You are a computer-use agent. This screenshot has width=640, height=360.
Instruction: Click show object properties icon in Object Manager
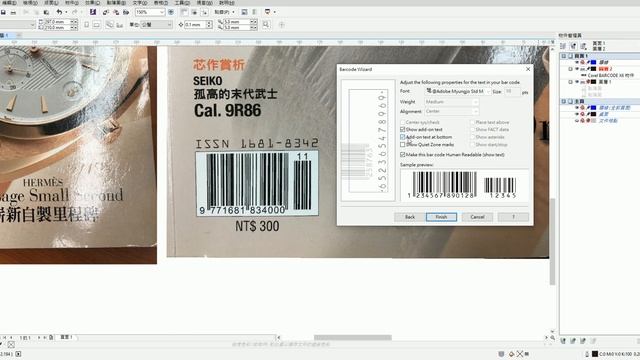tap(563, 46)
